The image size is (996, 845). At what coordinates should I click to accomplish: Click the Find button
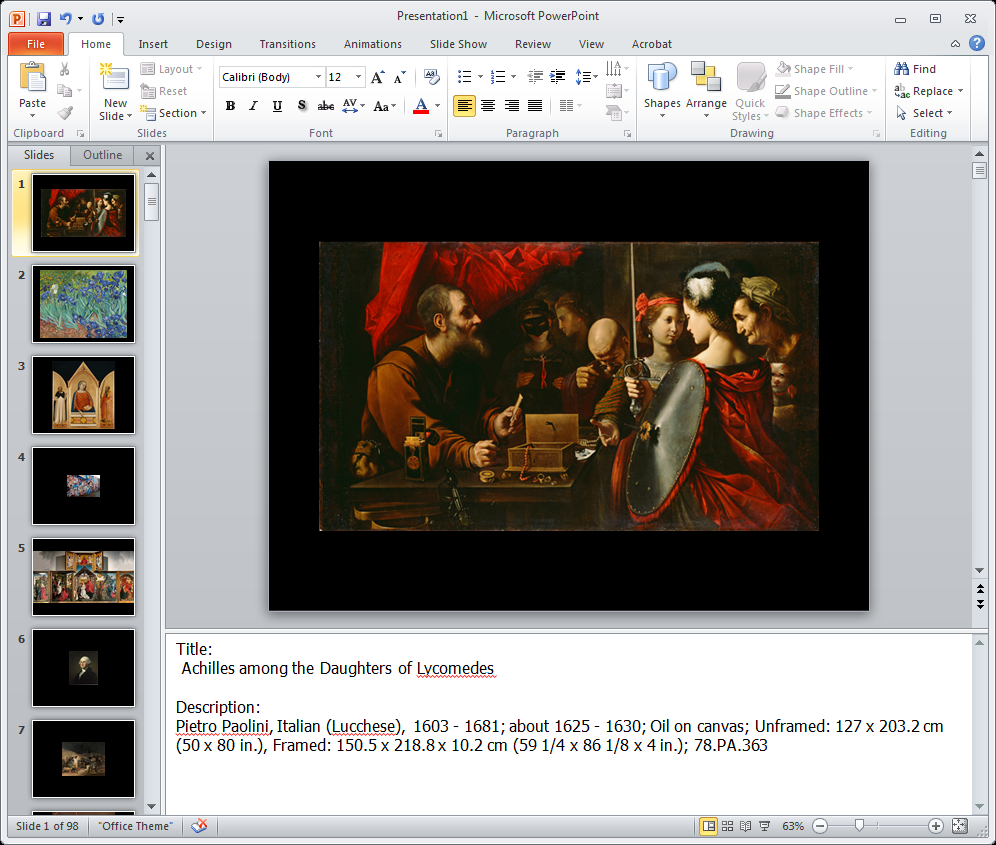(916, 69)
